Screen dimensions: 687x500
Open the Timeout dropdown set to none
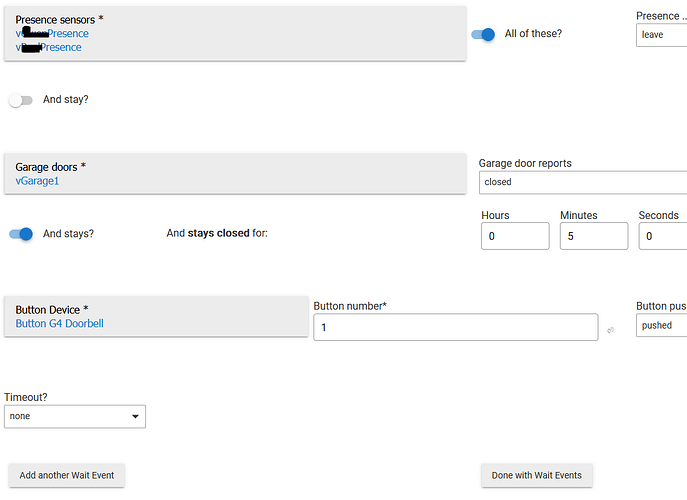click(x=75, y=416)
